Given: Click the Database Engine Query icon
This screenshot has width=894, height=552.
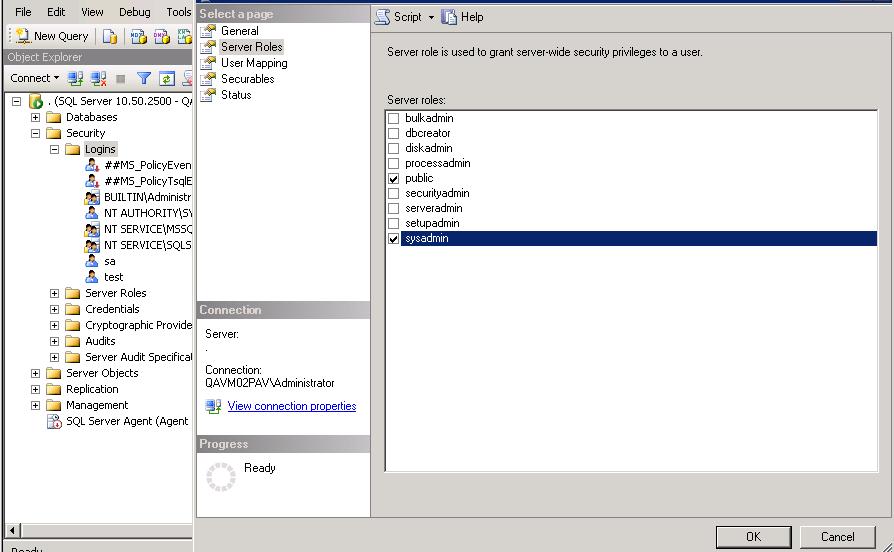Looking at the screenshot, I should coord(110,36).
